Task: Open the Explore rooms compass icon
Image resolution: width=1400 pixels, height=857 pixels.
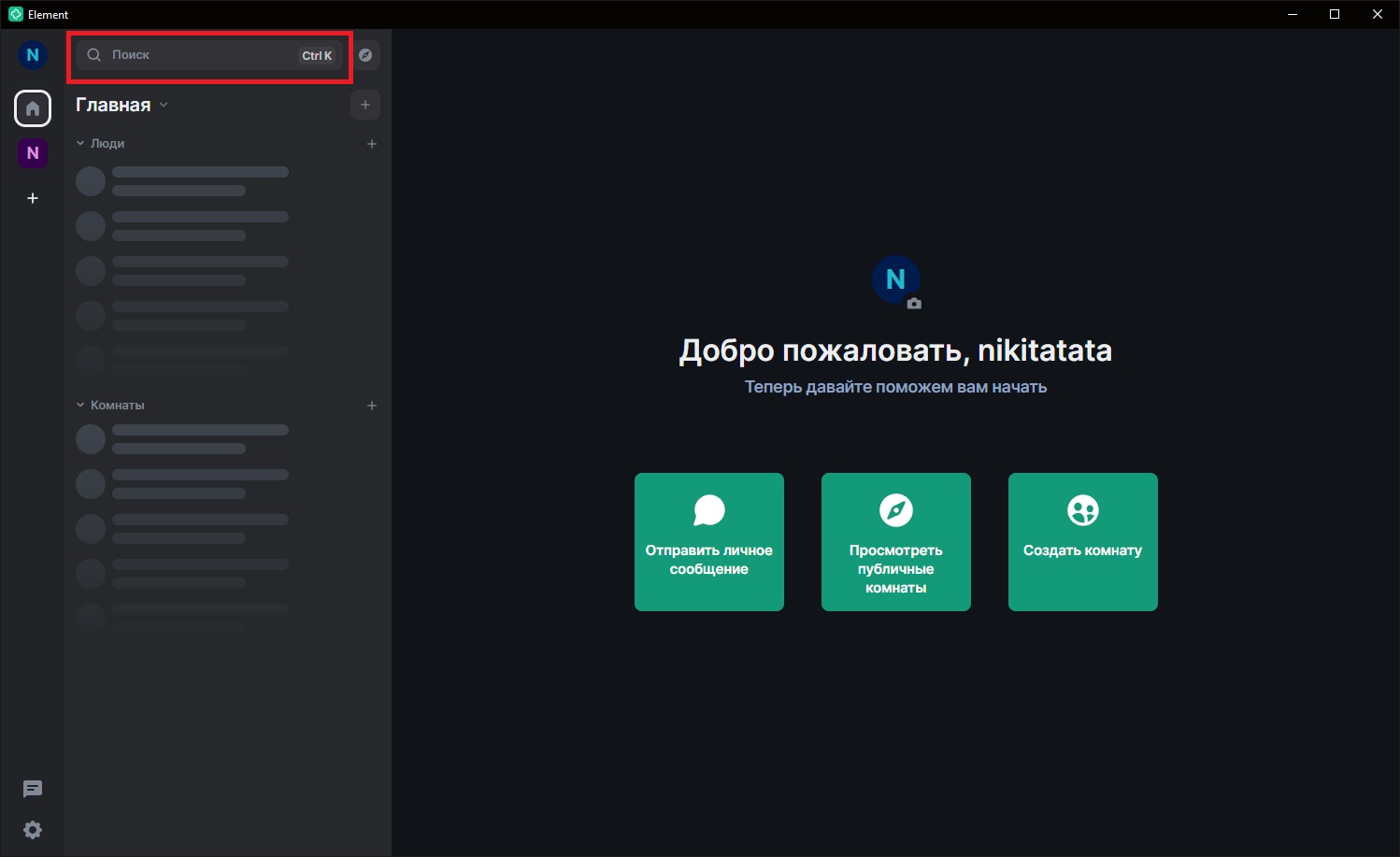Action: [x=365, y=55]
